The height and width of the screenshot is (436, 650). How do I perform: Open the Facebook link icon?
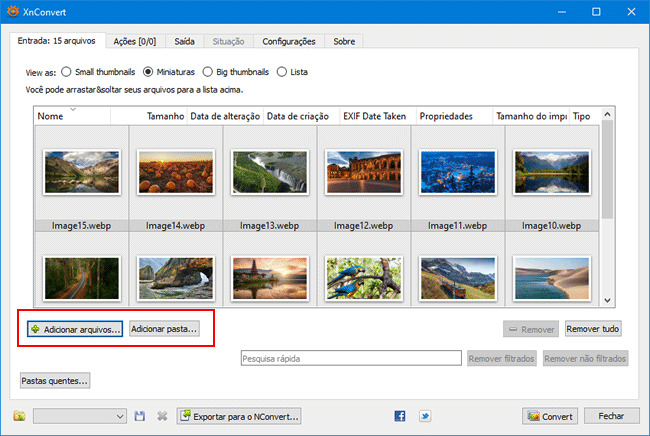(x=400, y=416)
